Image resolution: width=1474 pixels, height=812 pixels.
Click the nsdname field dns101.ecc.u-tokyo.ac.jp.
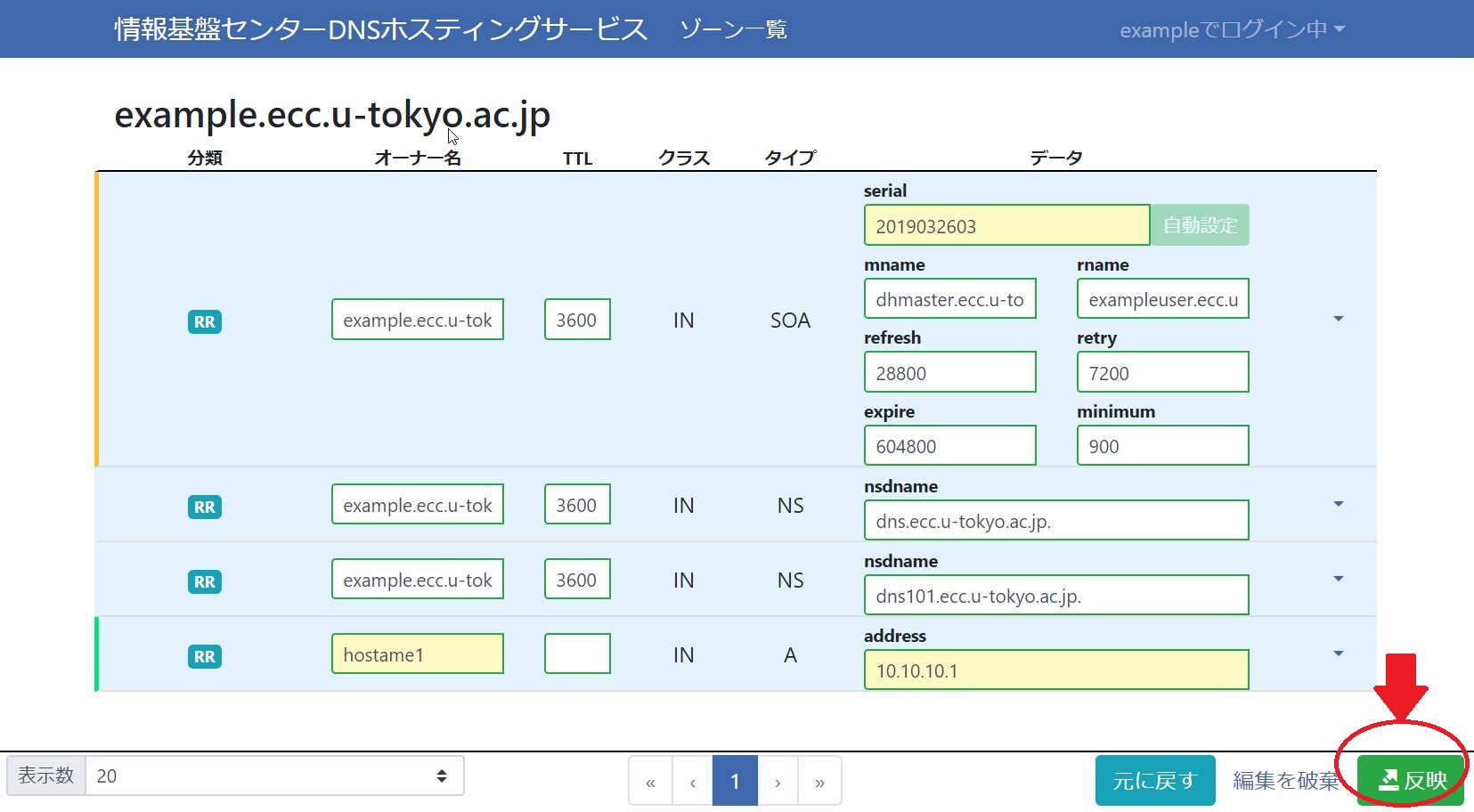coord(1056,595)
